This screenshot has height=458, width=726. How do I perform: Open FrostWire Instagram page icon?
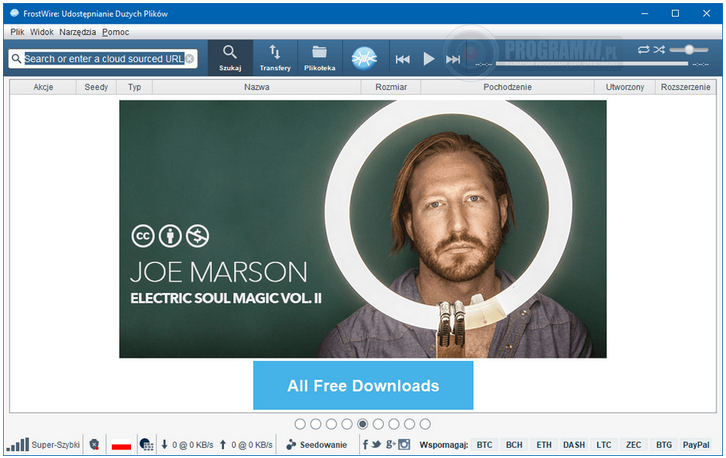(404, 445)
